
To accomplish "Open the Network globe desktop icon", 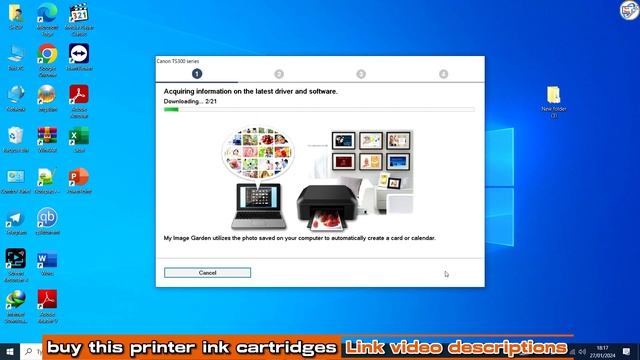I will [x=16, y=99].
